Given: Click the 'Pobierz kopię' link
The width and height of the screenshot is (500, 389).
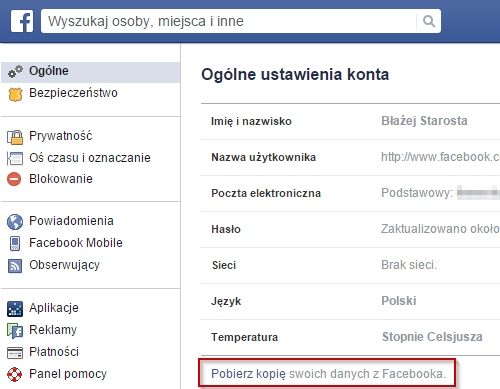Looking at the screenshot, I should pyautogui.click(x=248, y=374).
